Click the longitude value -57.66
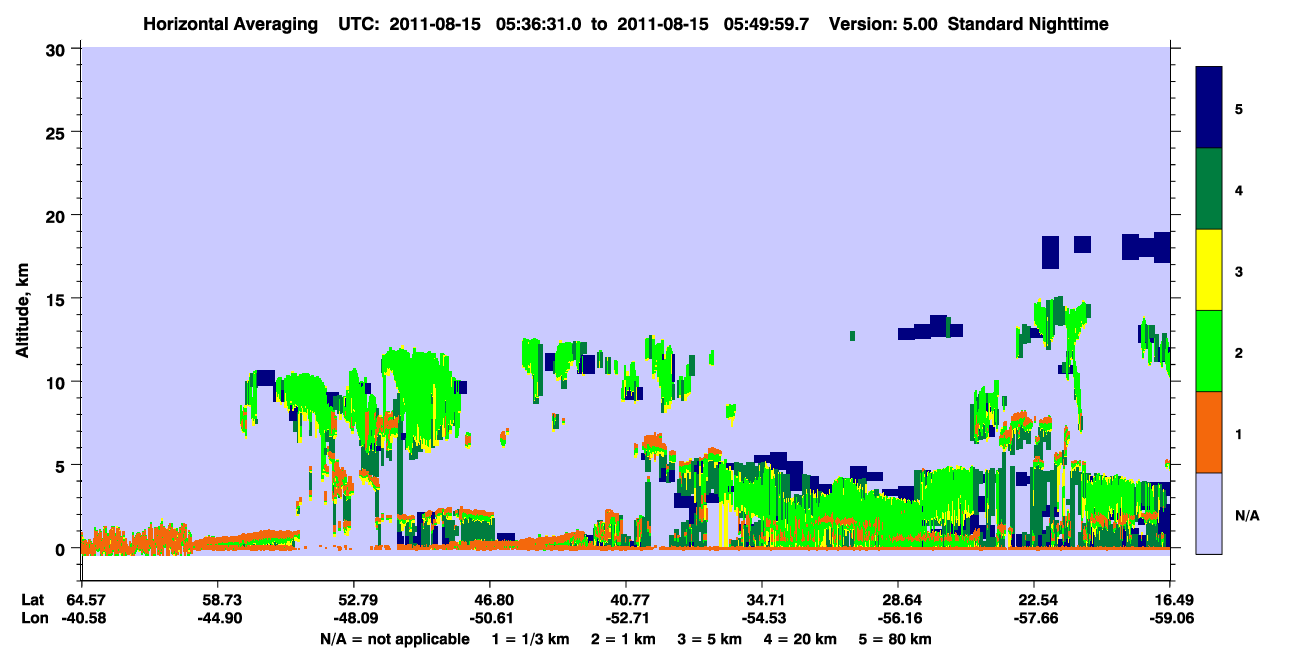This screenshot has width=1300, height=667. point(1034,618)
